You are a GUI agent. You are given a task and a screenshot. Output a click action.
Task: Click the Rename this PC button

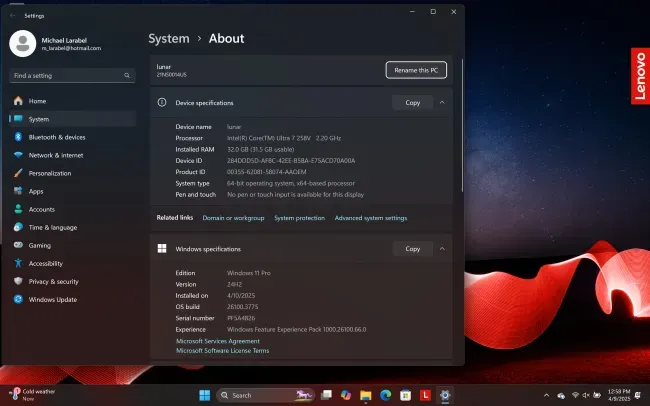(x=416, y=70)
